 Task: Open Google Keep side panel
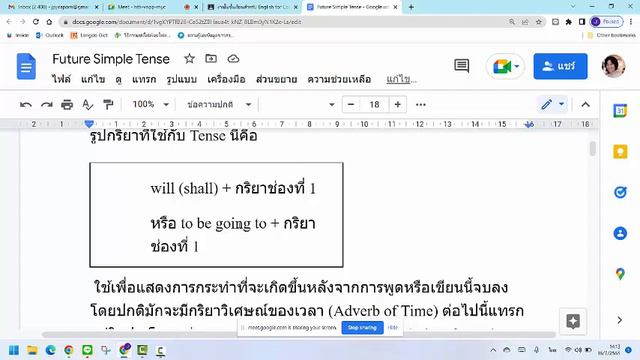(x=620, y=152)
